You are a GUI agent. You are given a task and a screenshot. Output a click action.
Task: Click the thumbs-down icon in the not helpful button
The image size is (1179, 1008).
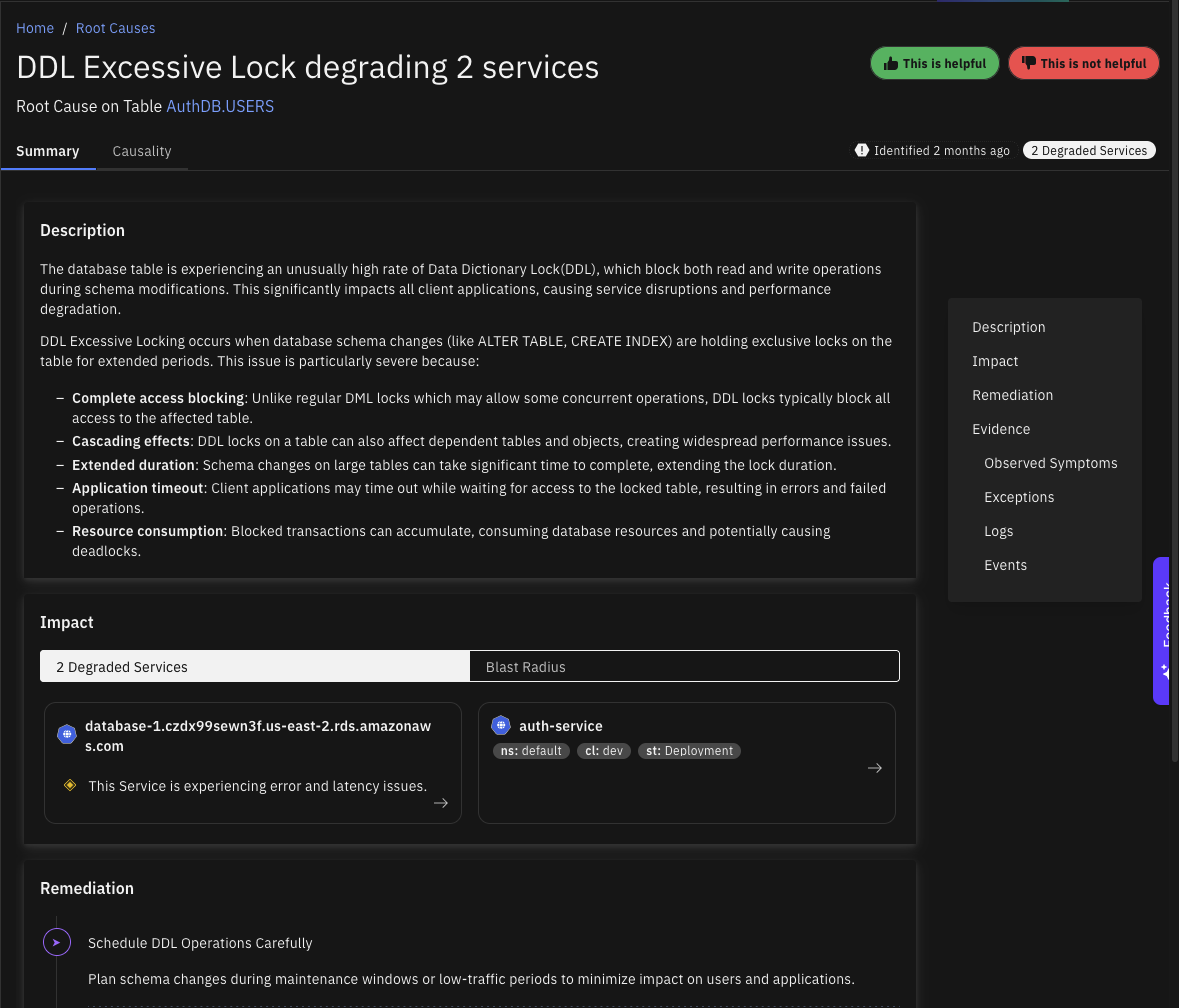pyautogui.click(x=1028, y=63)
